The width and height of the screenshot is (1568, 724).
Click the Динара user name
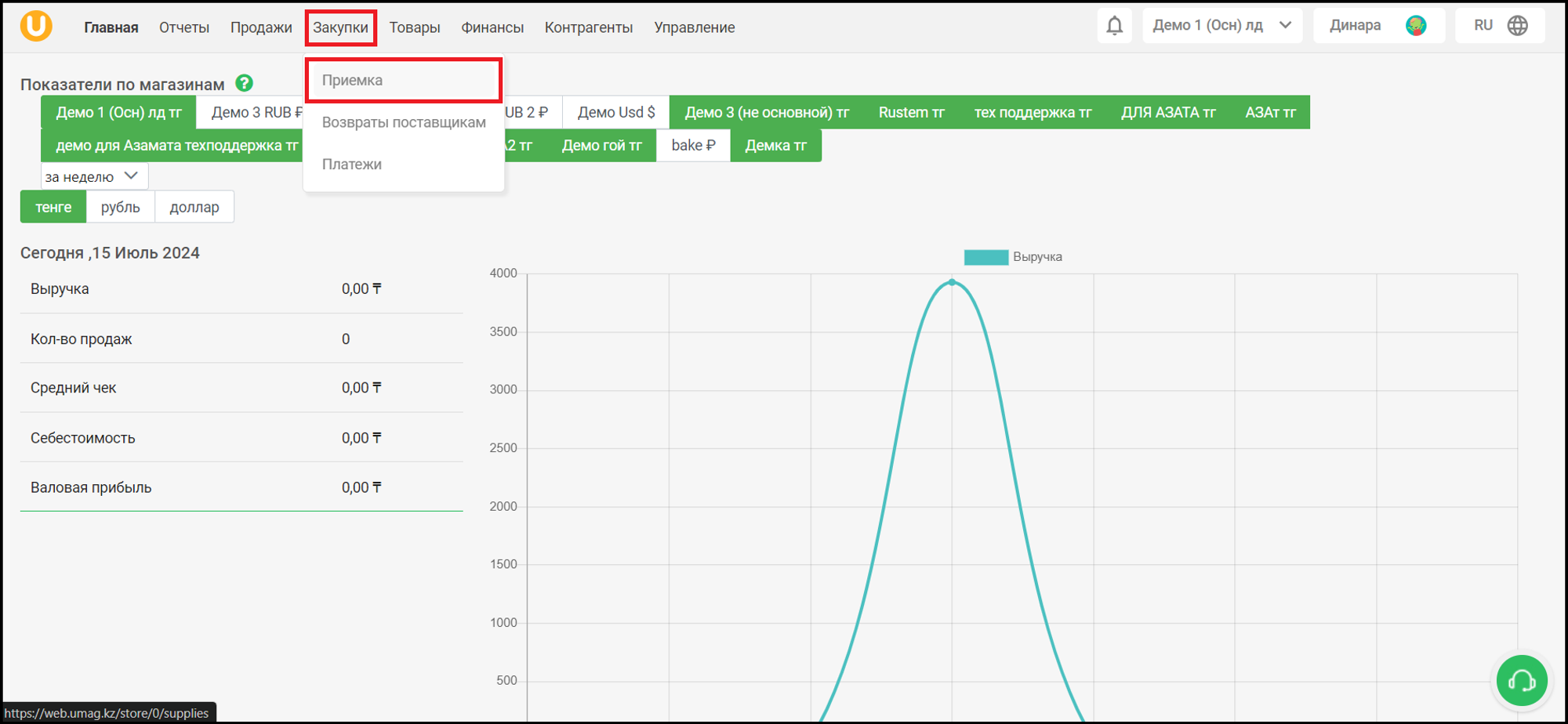tap(1355, 26)
